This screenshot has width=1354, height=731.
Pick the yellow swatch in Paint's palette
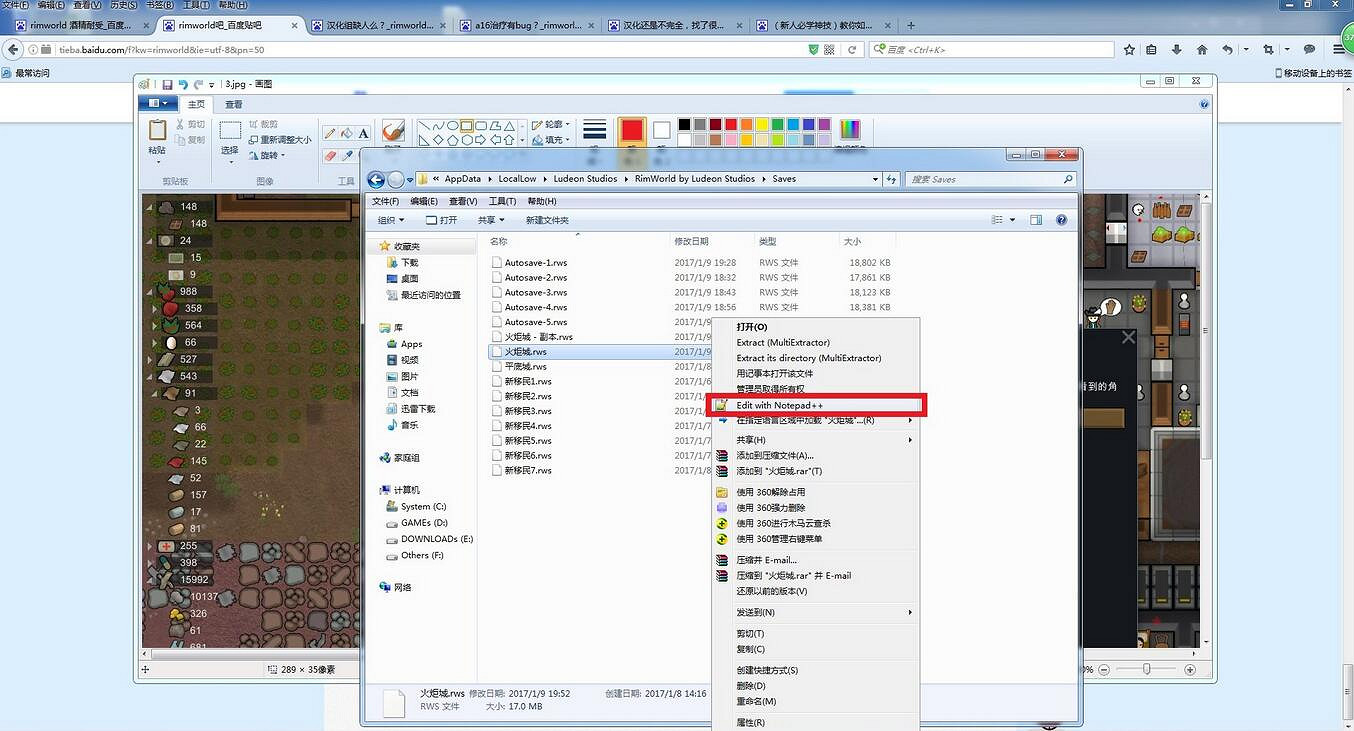762,125
